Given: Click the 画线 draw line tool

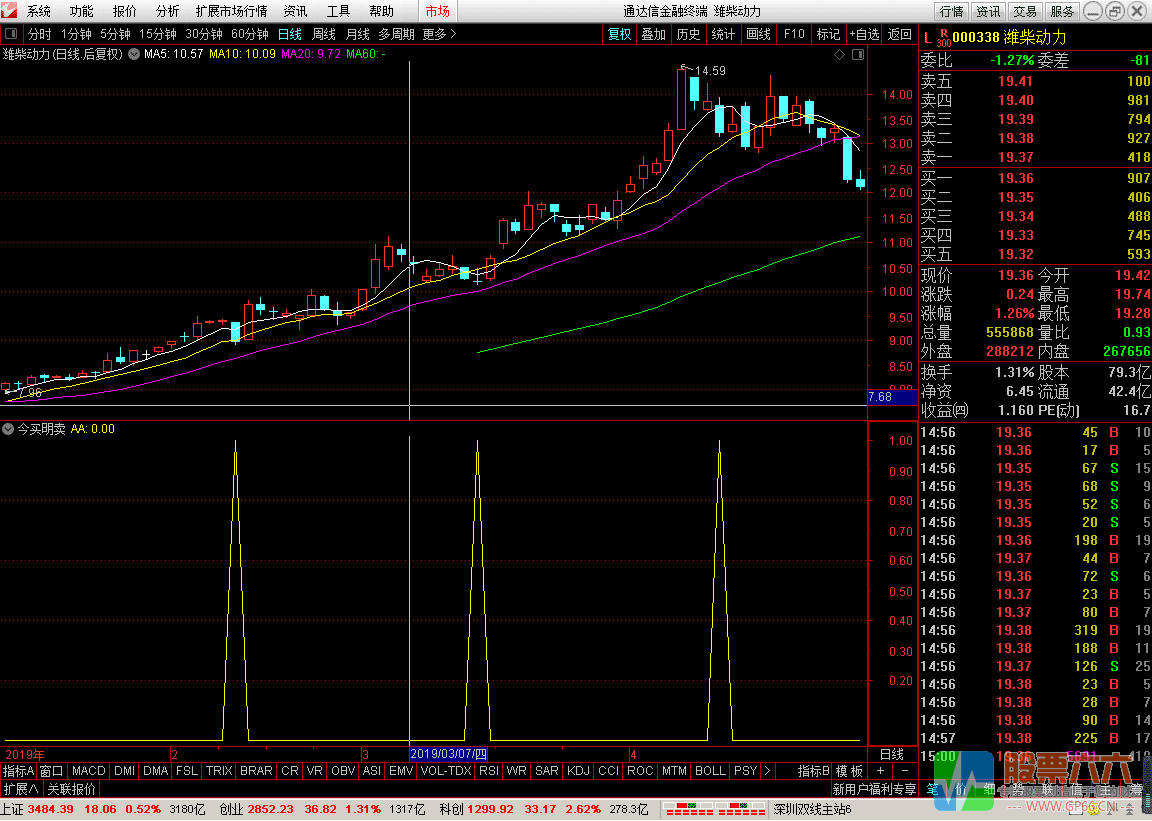Looking at the screenshot, I should pos(758,34).
